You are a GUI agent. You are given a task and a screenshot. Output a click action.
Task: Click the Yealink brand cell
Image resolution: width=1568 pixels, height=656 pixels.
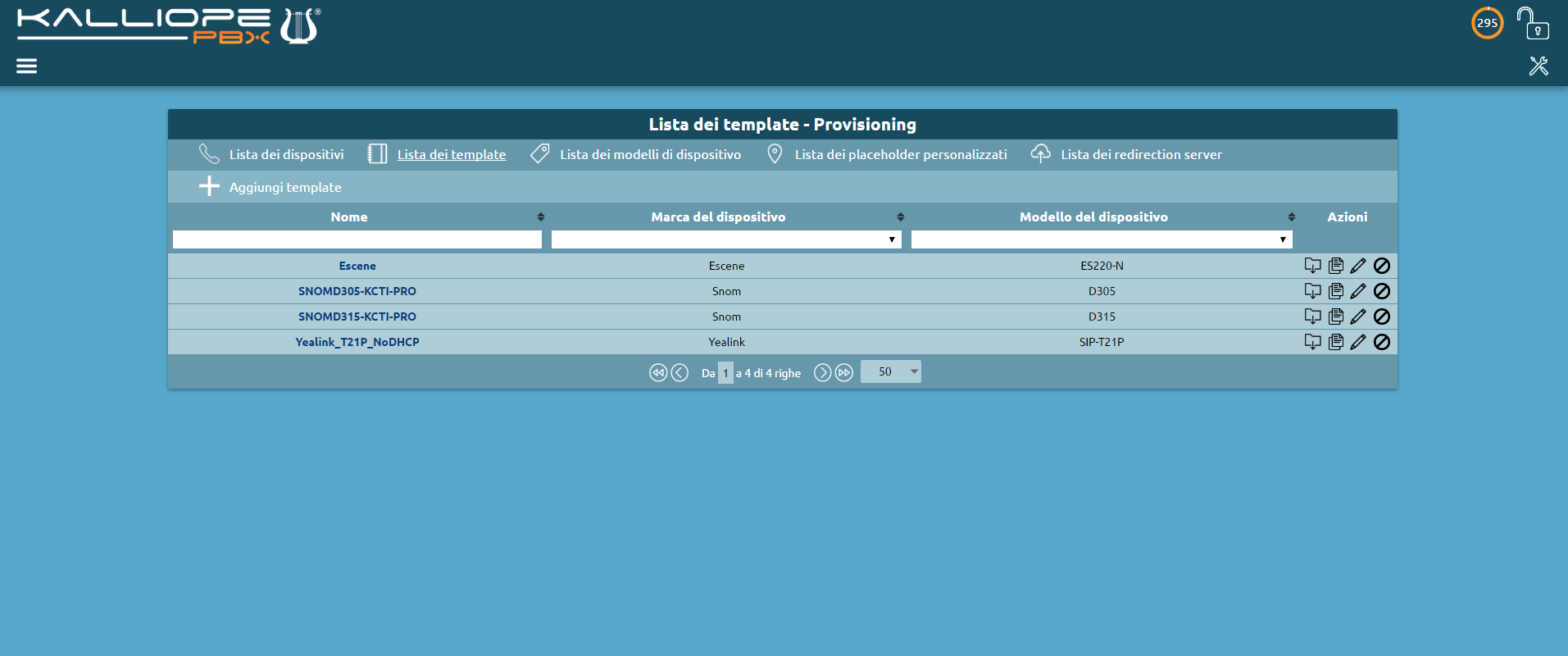point(726,342)
